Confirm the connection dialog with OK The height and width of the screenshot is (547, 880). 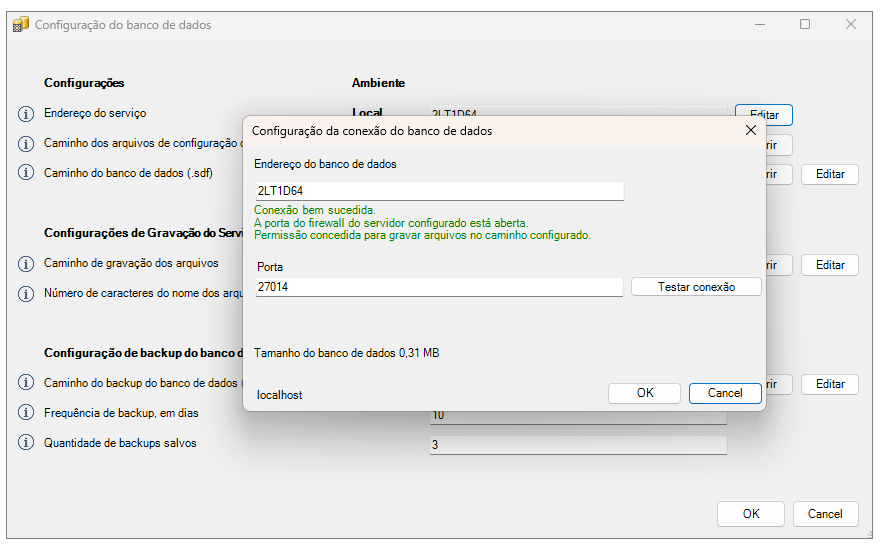point(644,393)
